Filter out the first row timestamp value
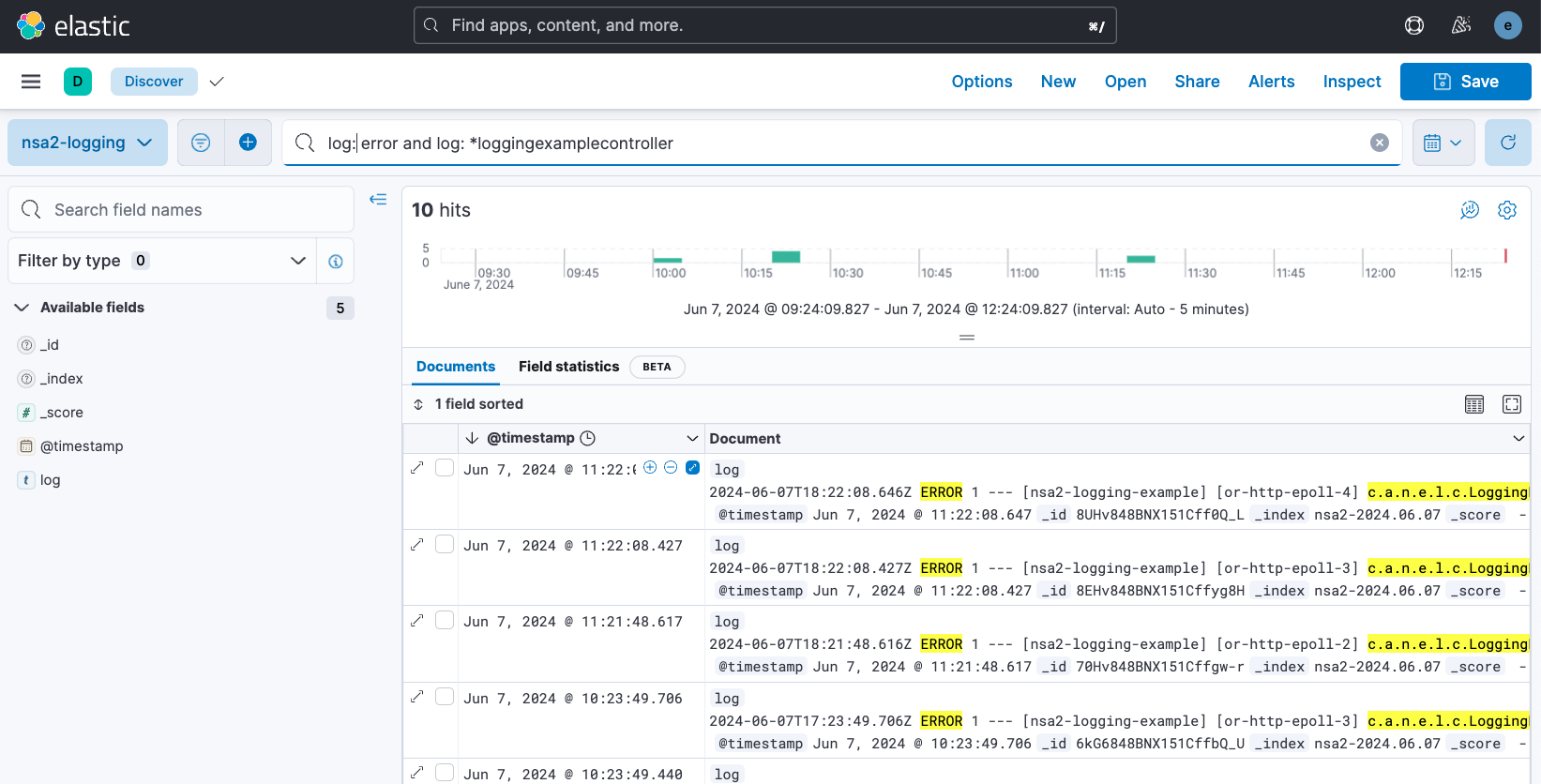1541x784 pixels. tap(671, 467)
